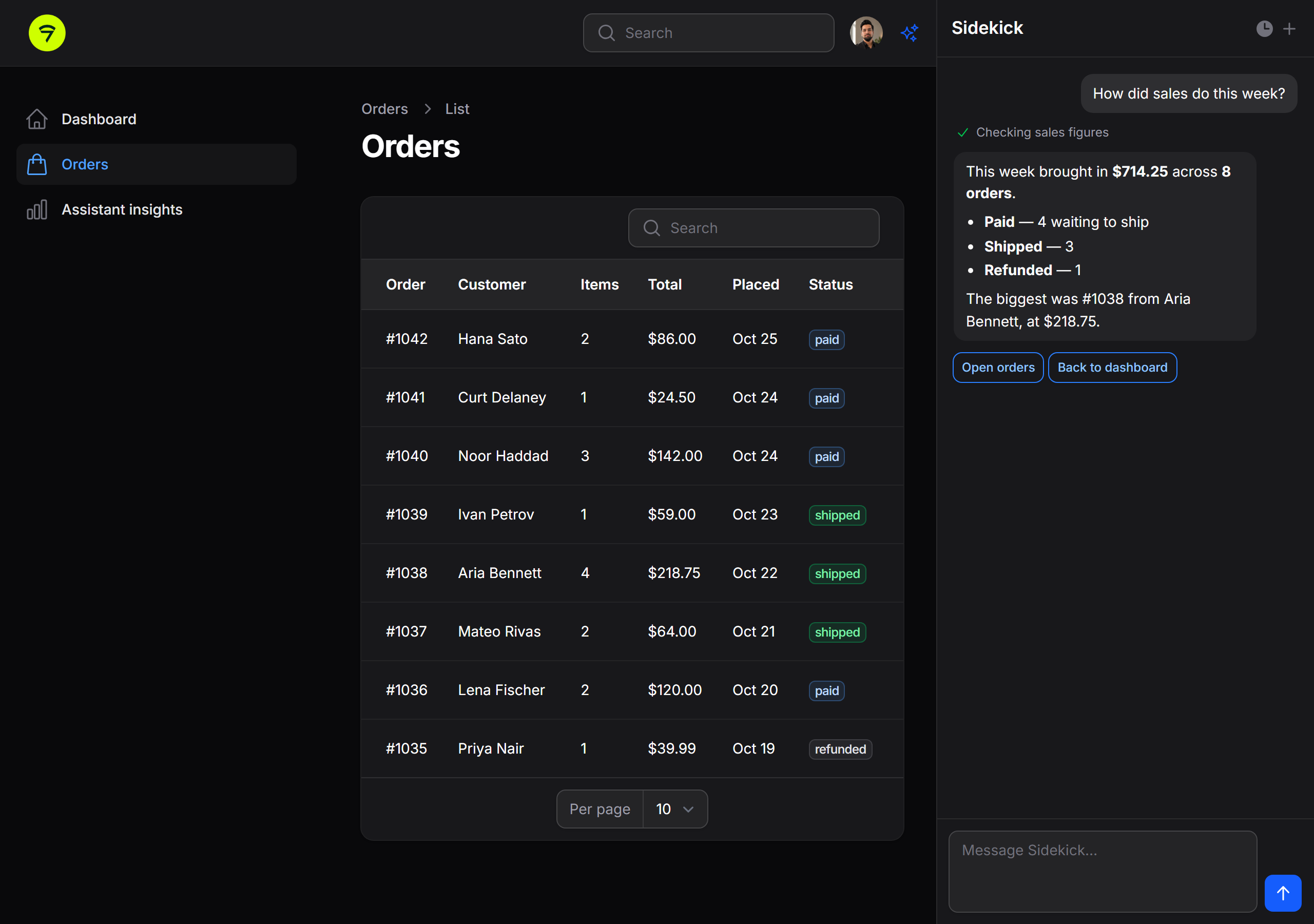The image size is (1314, 924).
Task: Click customer Curt Delaney
Action: point(501,397)
